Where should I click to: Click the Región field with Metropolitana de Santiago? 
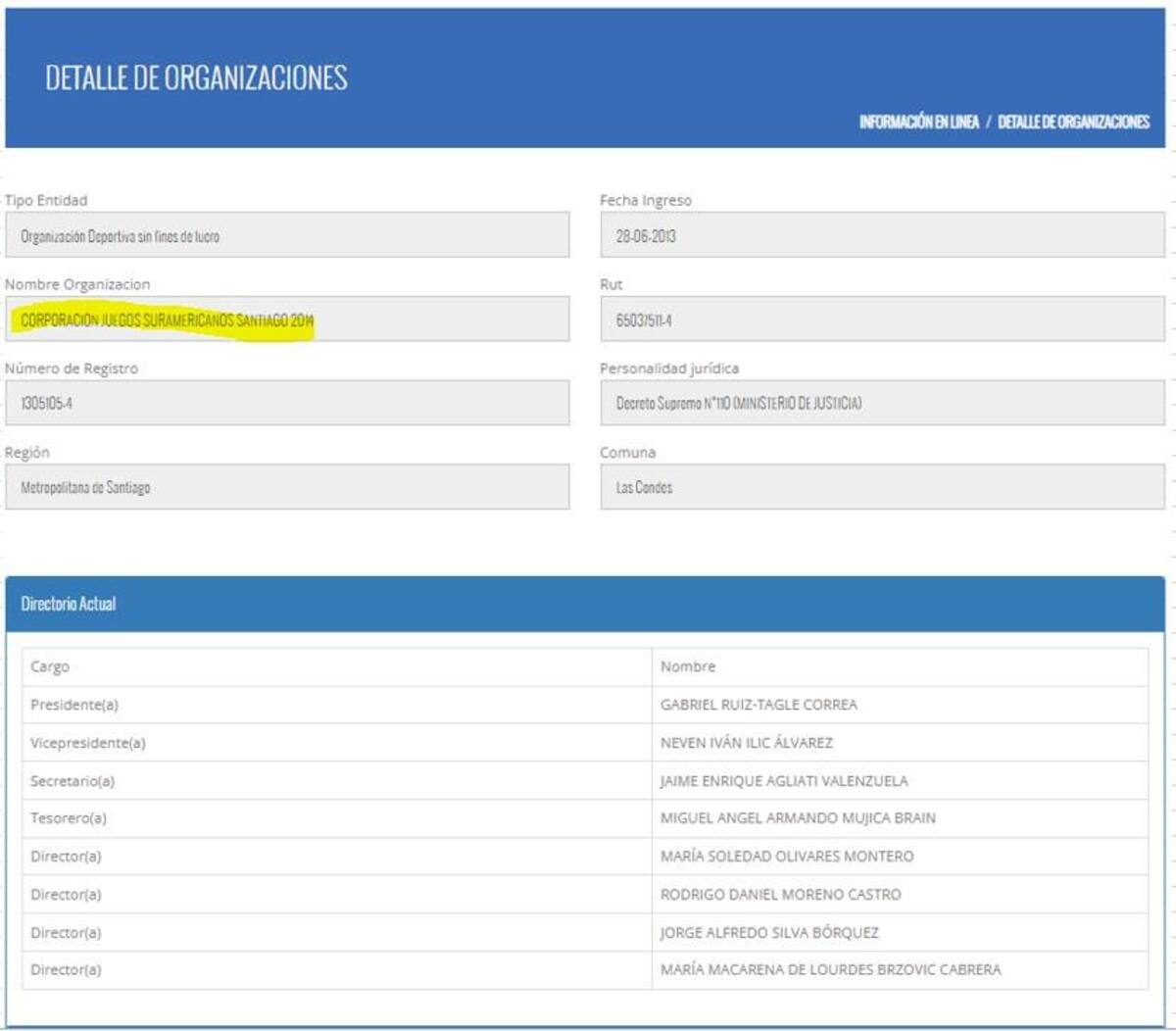[286, 487]
